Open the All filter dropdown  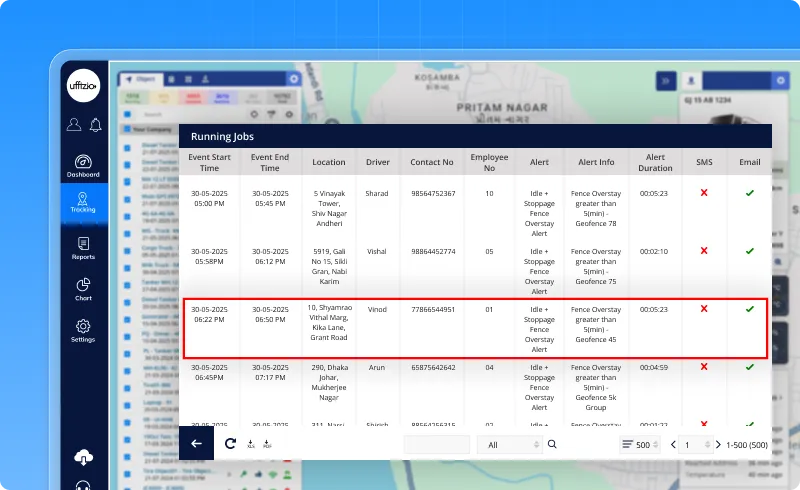click(x=508, y=444)
